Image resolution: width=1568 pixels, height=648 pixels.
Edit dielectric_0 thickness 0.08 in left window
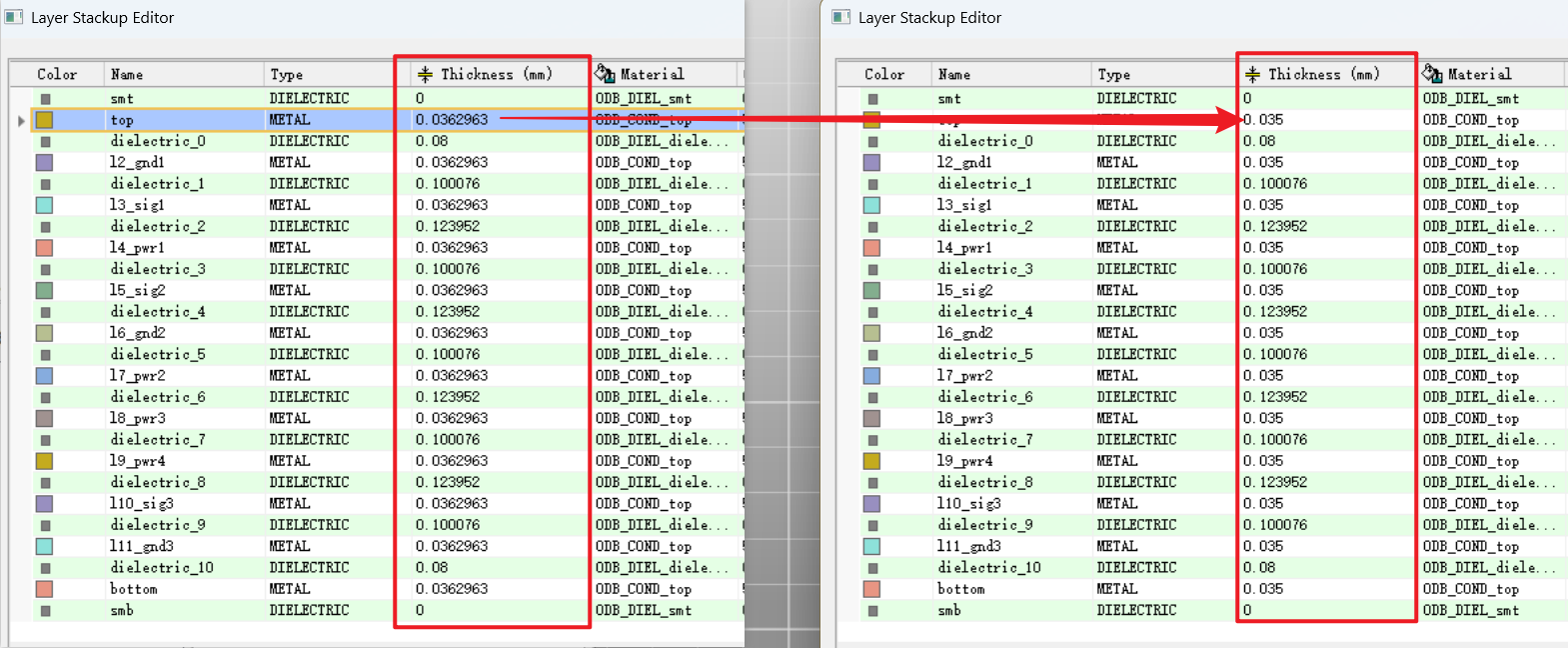pyautogui.click(x=432, y=141)
